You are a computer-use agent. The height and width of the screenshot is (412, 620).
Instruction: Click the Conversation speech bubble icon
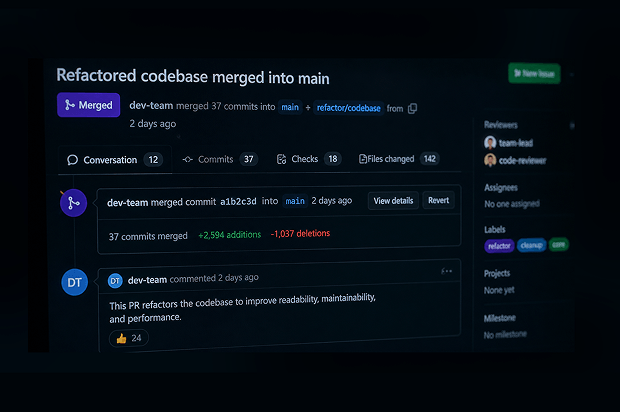72,160
